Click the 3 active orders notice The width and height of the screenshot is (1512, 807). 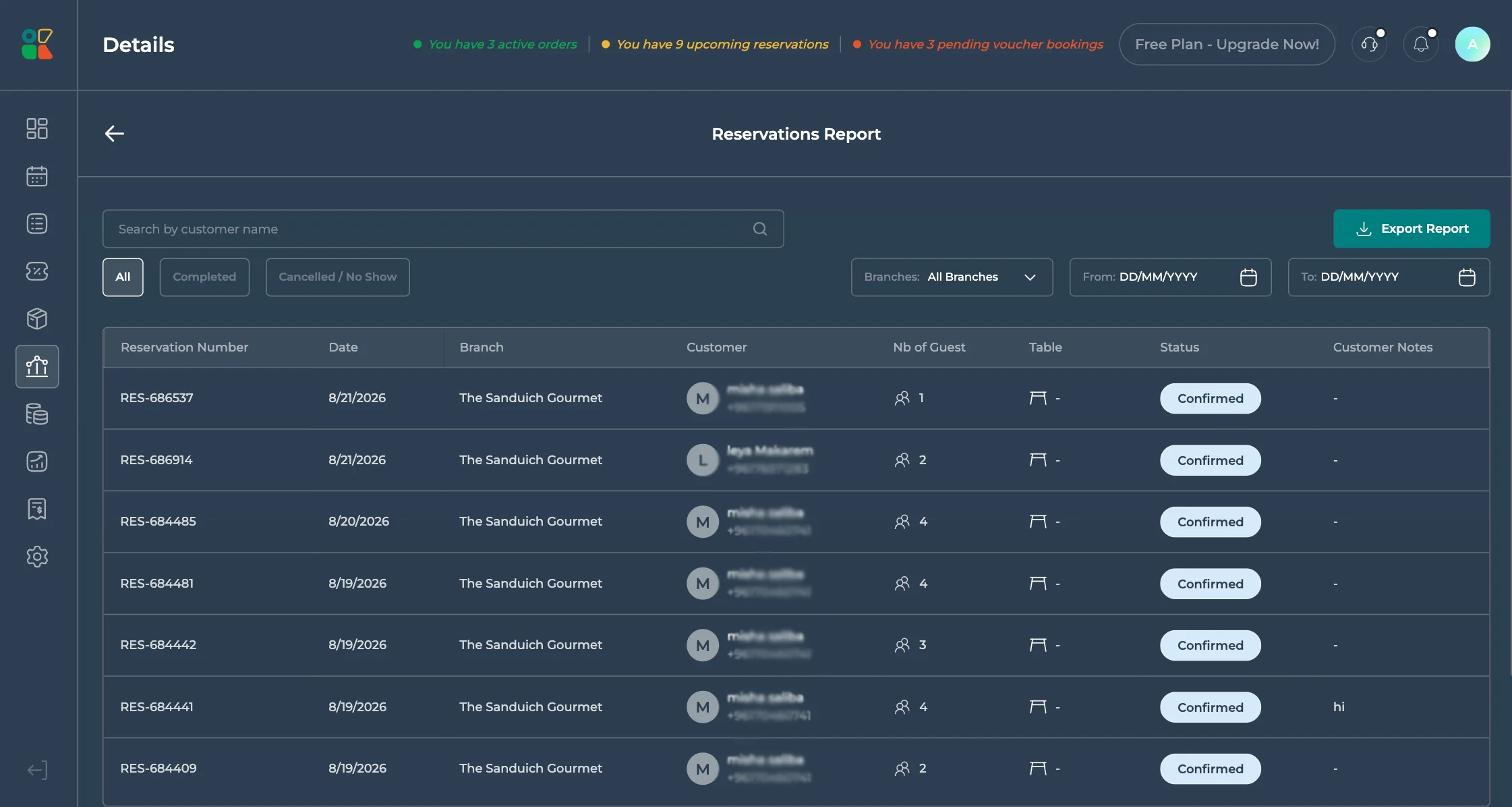point(496,44)
